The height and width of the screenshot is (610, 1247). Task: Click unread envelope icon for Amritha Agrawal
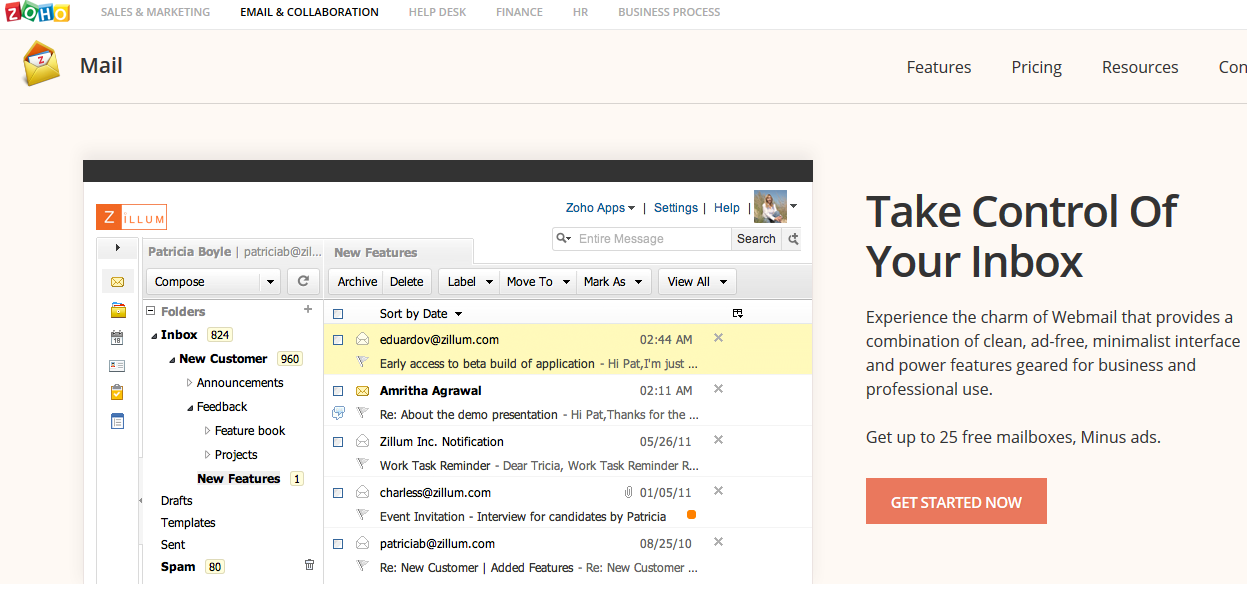(362, 391)
